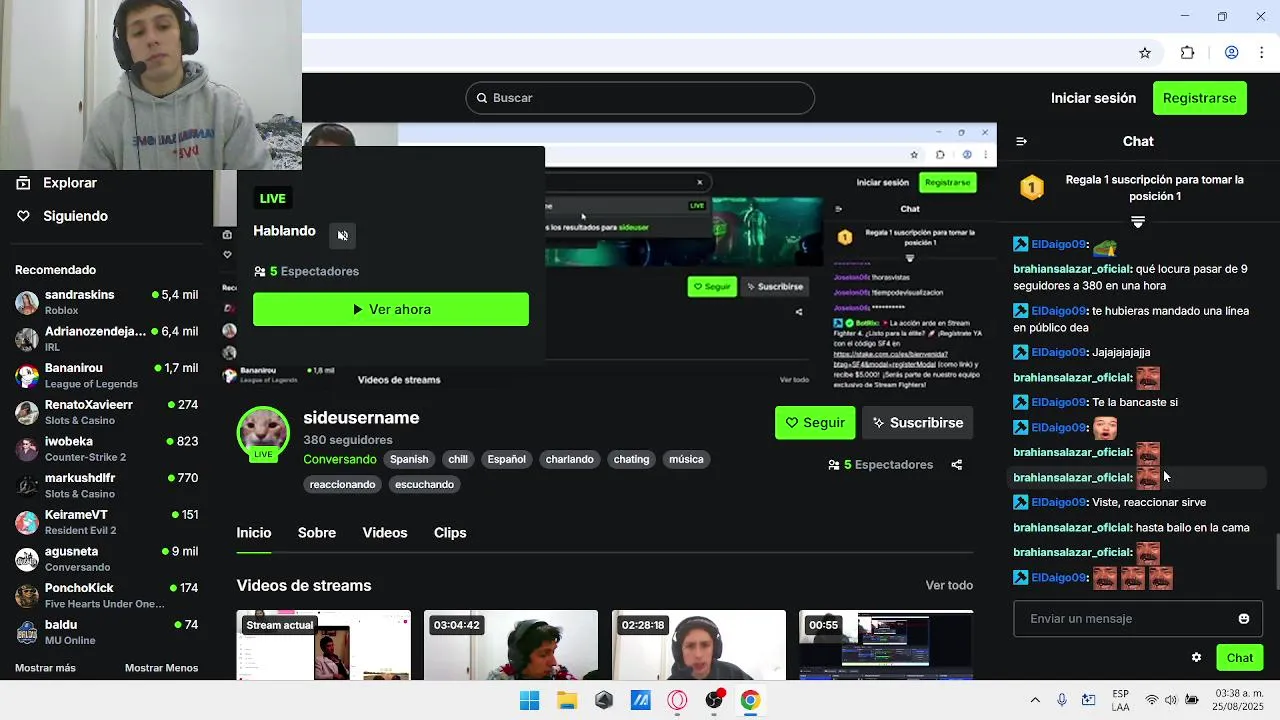This screenshot has height=720, width=1280.
Task: Open Windows Start menu
Action: point(529,700)
